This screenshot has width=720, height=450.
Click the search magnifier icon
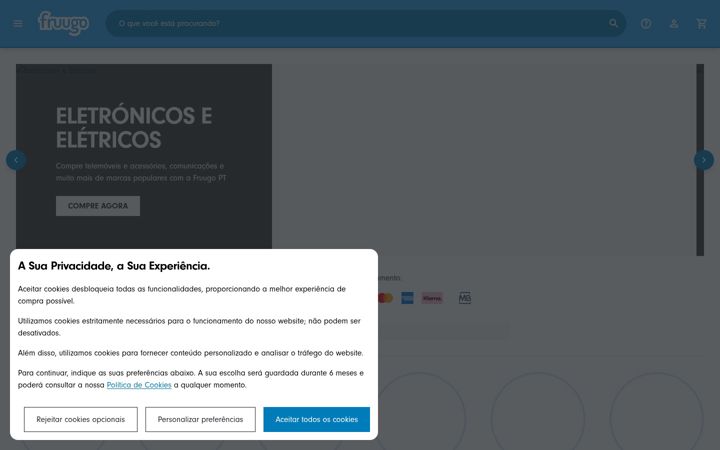[613, 23]
